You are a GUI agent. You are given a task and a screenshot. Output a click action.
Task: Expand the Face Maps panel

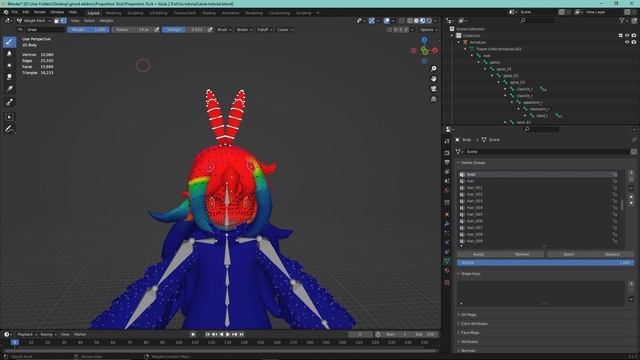pyautogui.click(x=468, y=333)
